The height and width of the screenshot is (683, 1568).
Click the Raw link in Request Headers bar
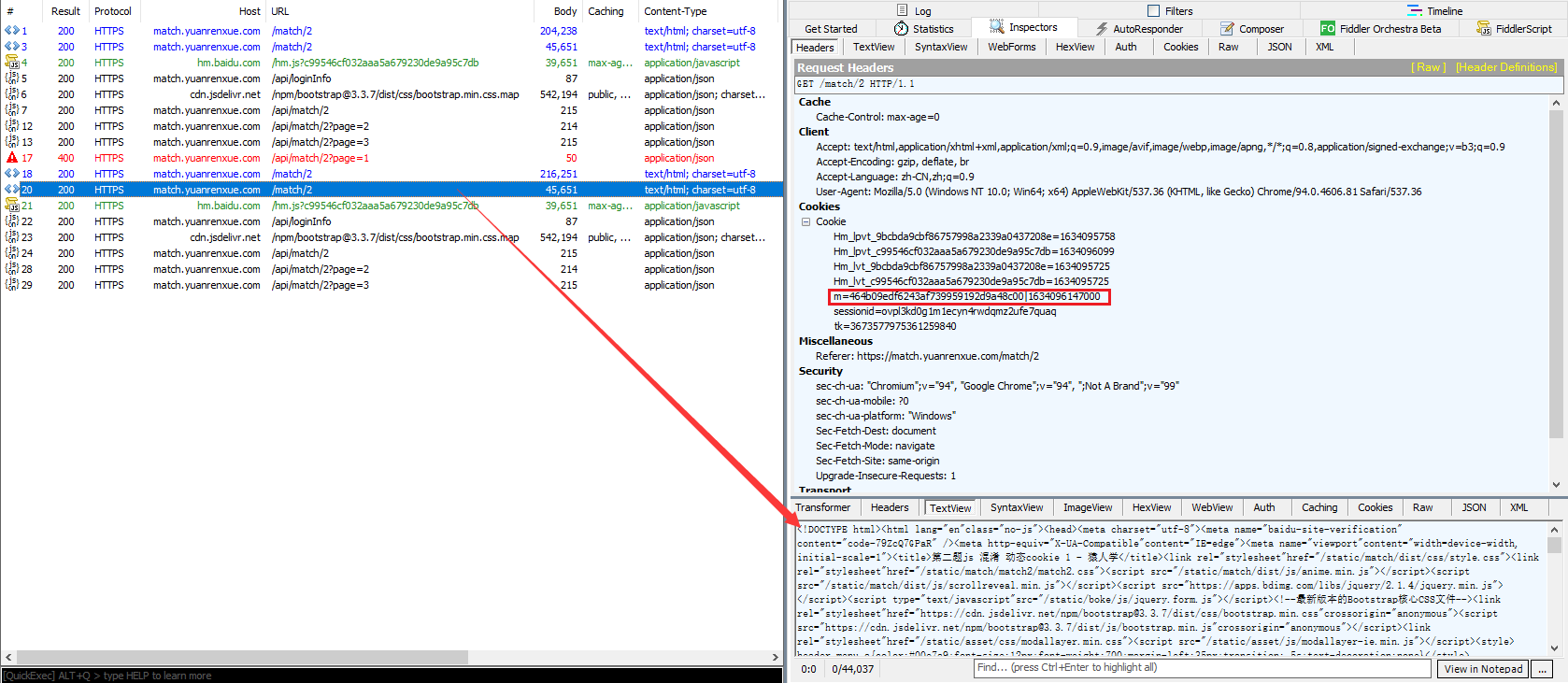click(x=1428, y=67)
